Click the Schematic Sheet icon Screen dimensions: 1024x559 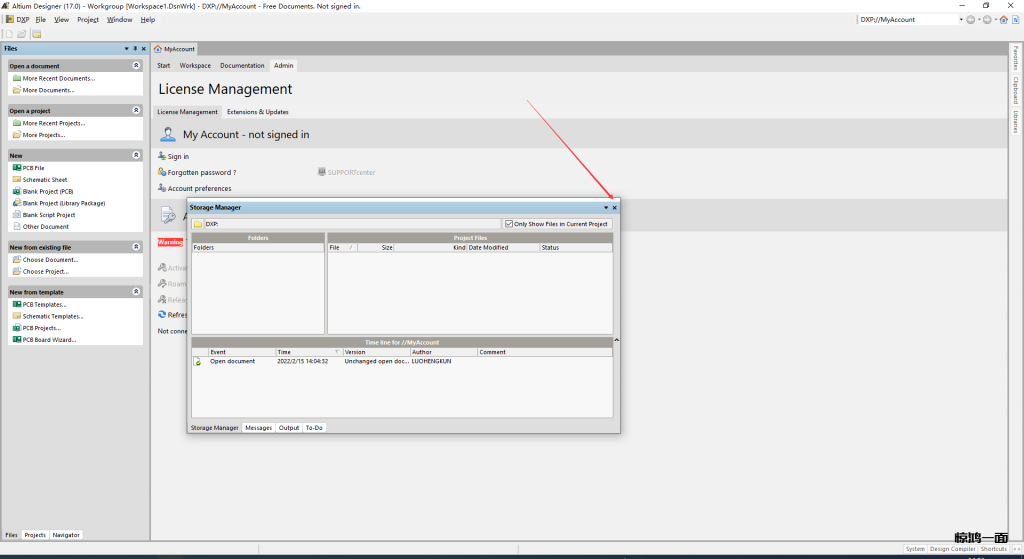[x=16, y=180]
